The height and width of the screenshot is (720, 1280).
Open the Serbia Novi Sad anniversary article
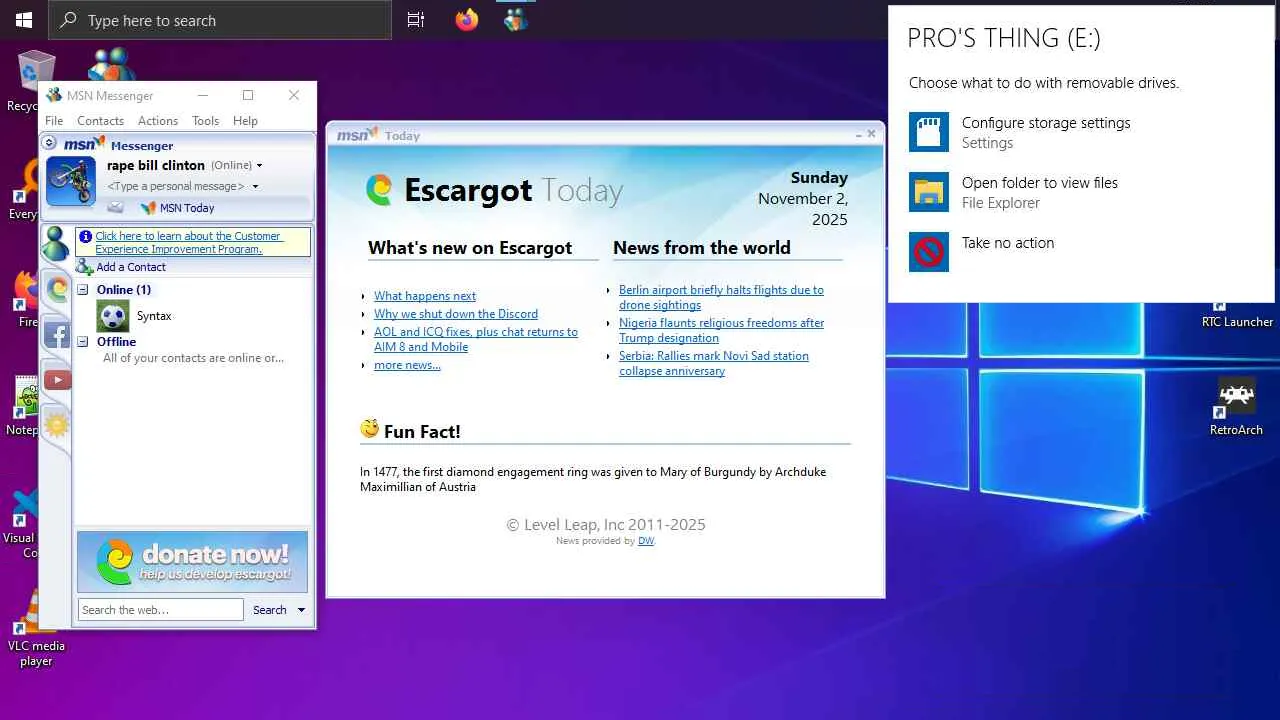pyautogui.click(x=714, y=363)
